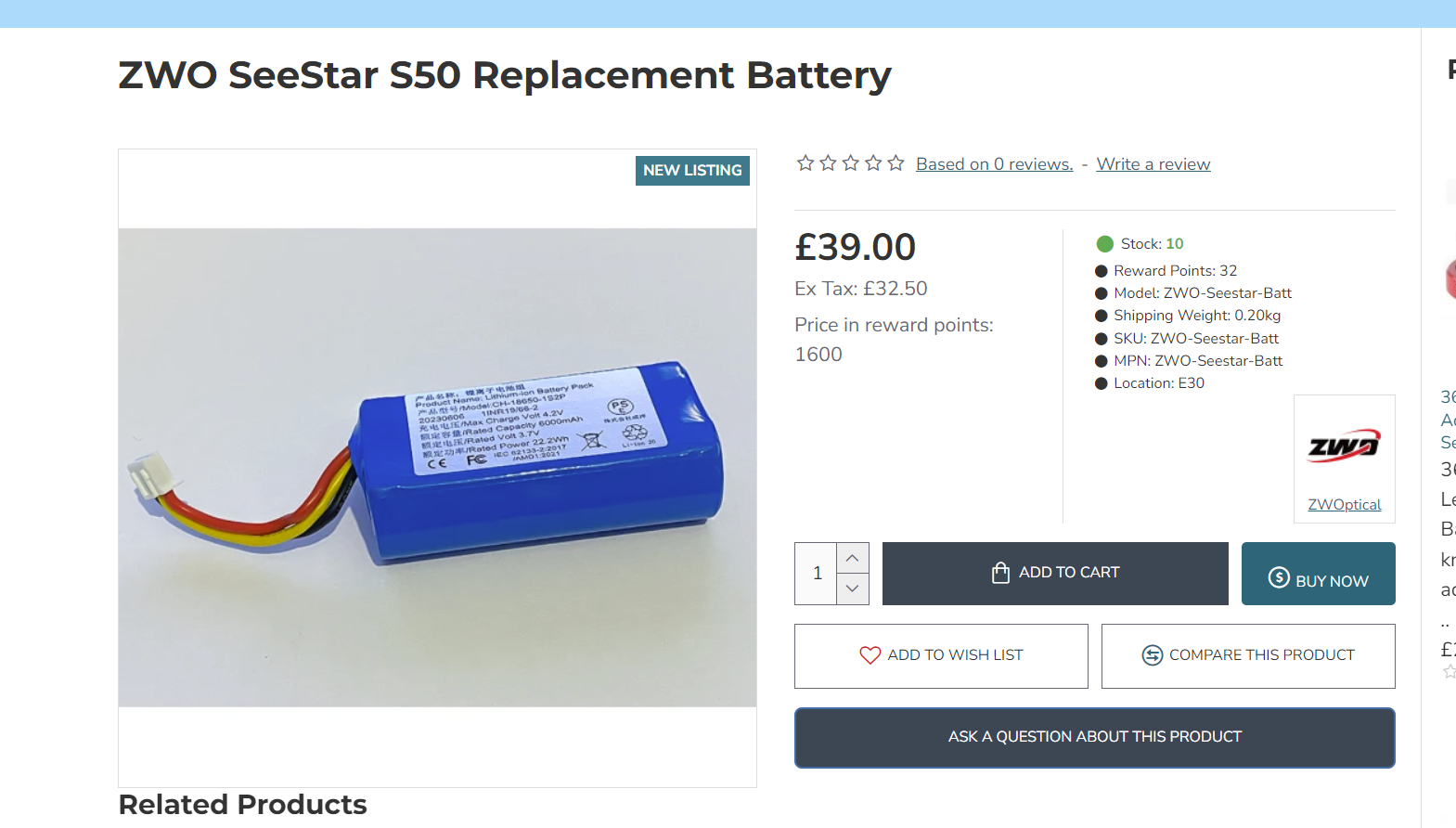Decrease quantity with the down arrow
The height and width of the screenshot is (828, 1456).
click(x=853, y=589)
